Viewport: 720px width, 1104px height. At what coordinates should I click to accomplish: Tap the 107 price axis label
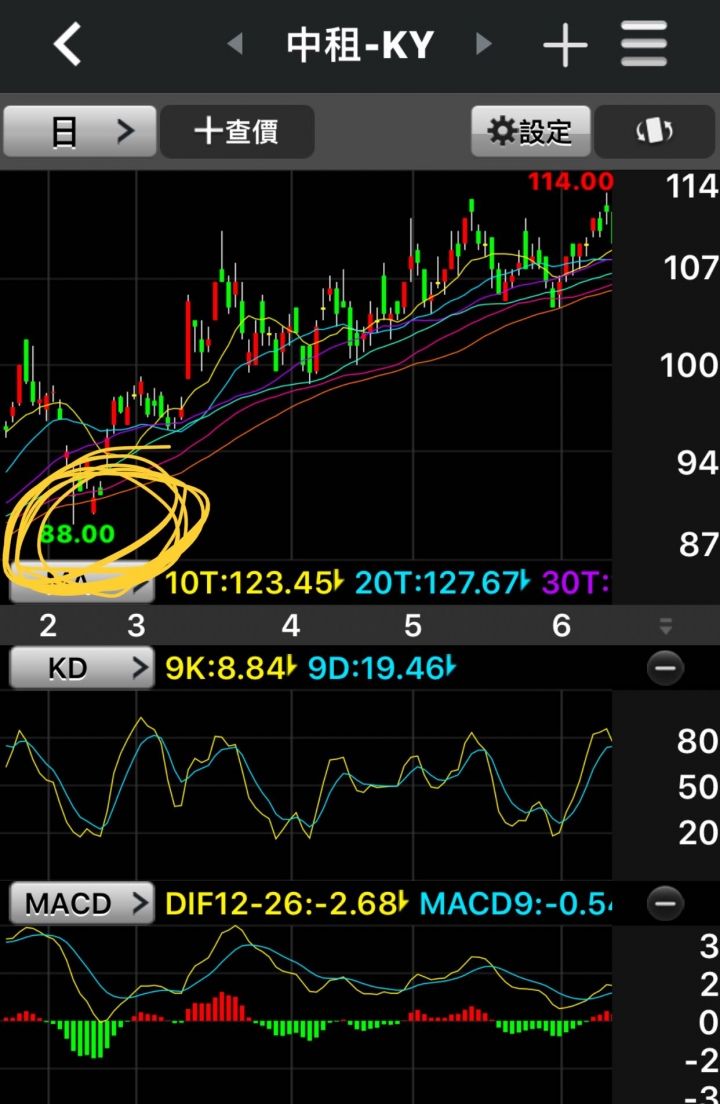(691, 268)
